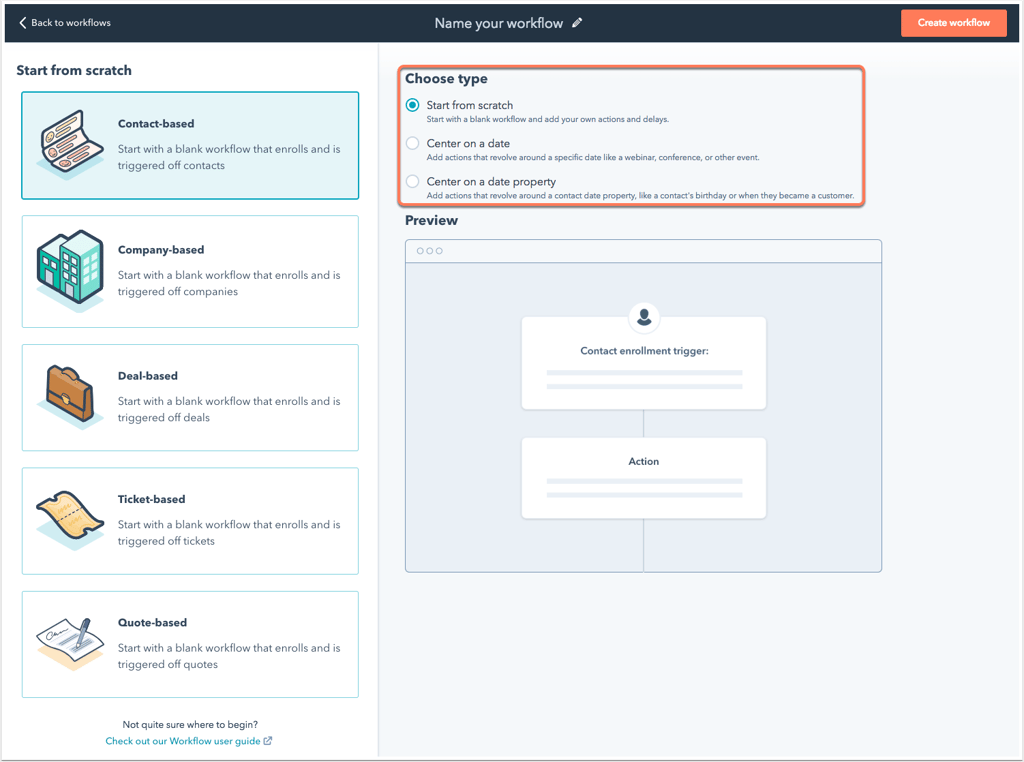Click the Deal-based briefcase illustration
The width and height of the screenshot is (1024, 762).
(71, 396)
